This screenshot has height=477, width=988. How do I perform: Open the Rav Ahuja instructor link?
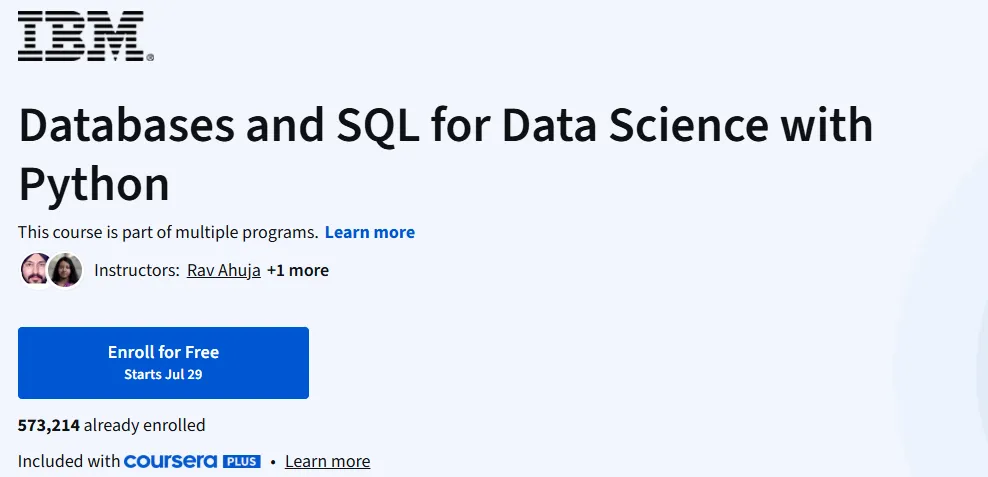pyautogui.click(x=224, y=270)
